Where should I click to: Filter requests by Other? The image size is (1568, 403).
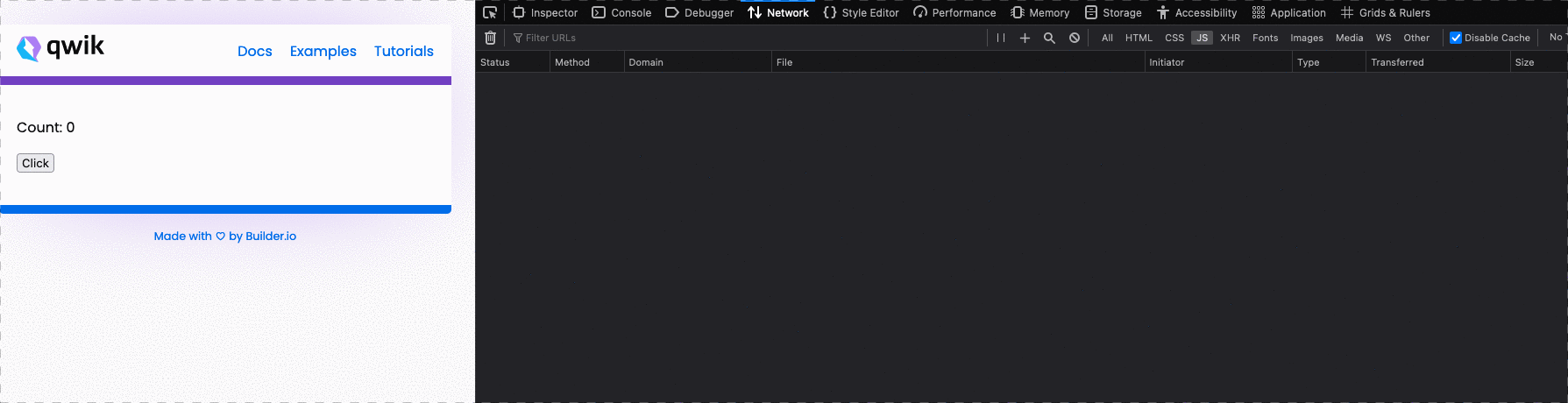pyautogui.click(x=1416, y=38)
